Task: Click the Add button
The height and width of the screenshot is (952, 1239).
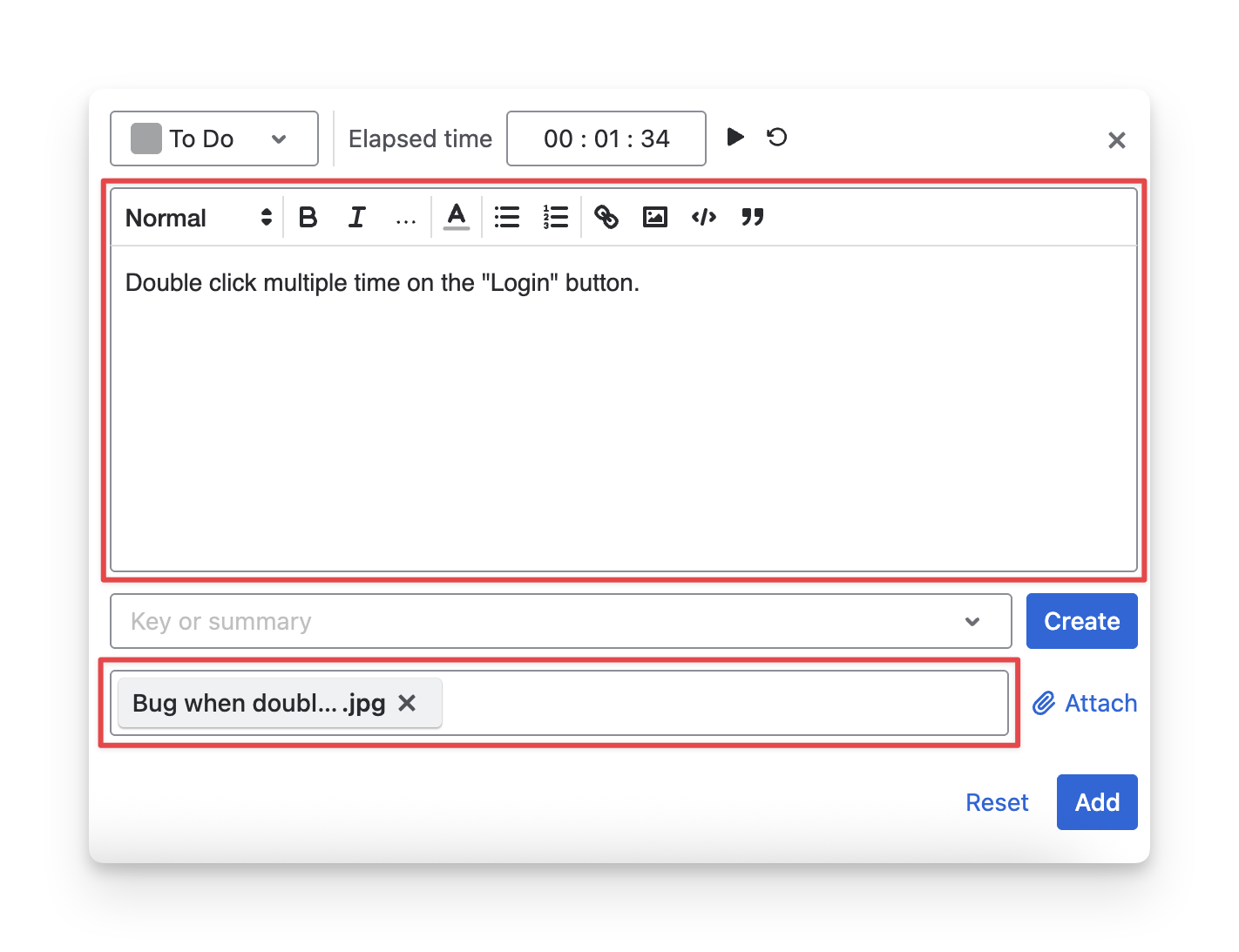Action: pyautogui.click(x=1096, y=802)
